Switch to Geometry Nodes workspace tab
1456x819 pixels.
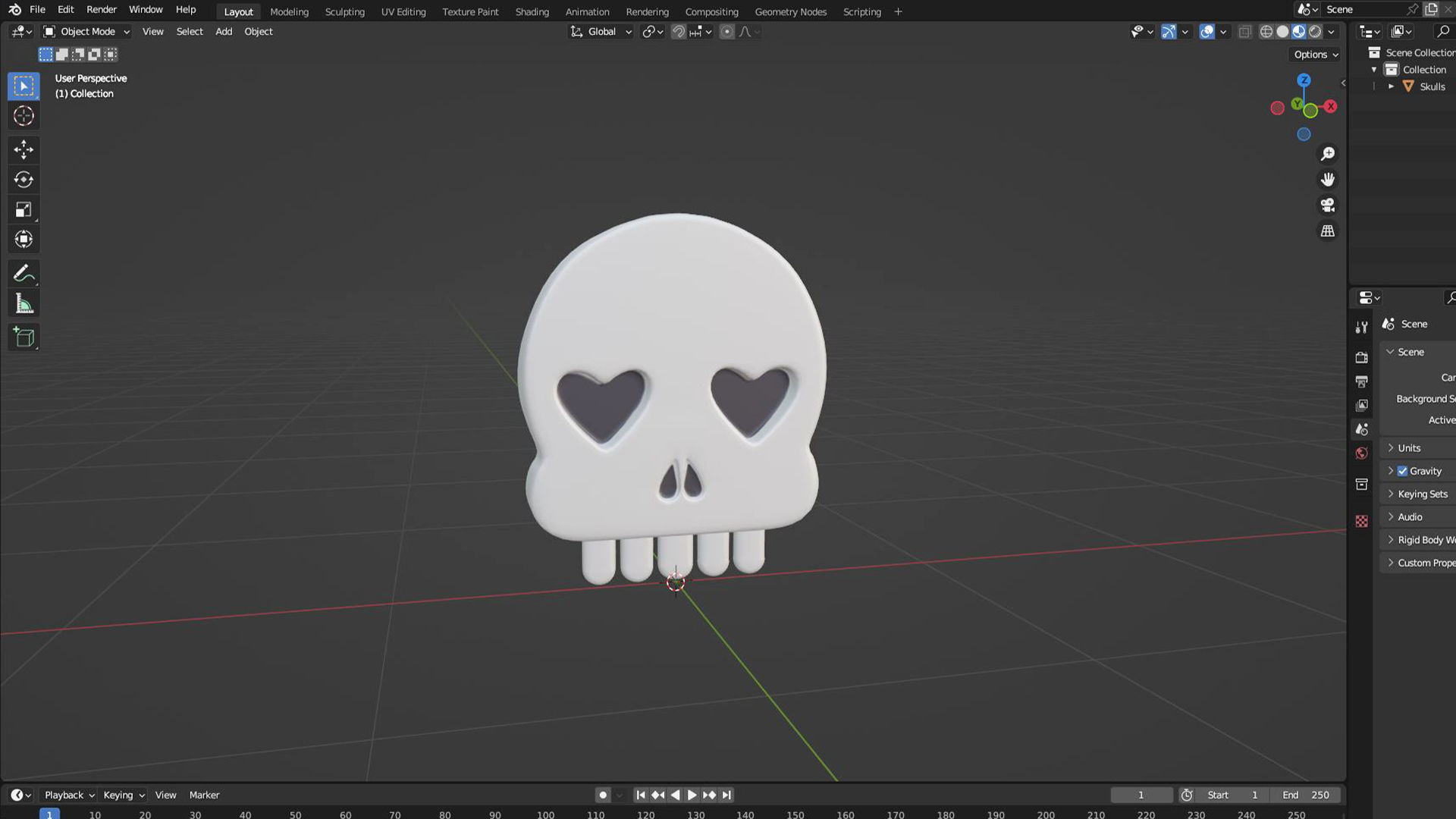point(790,11)
